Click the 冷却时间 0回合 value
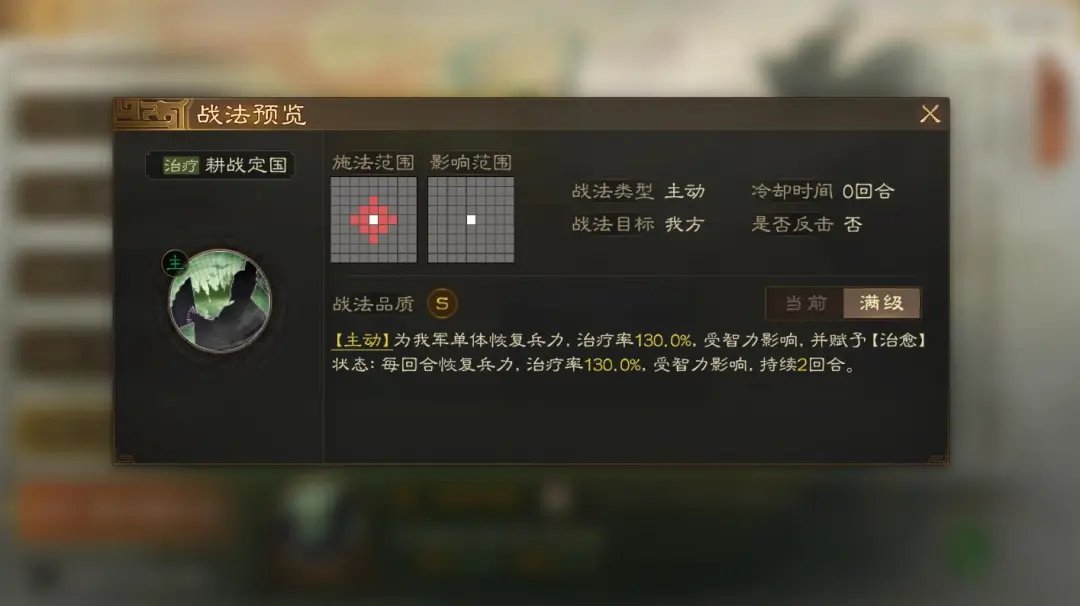The width and height of the screenshot is (1080, 606). point(868,191)
